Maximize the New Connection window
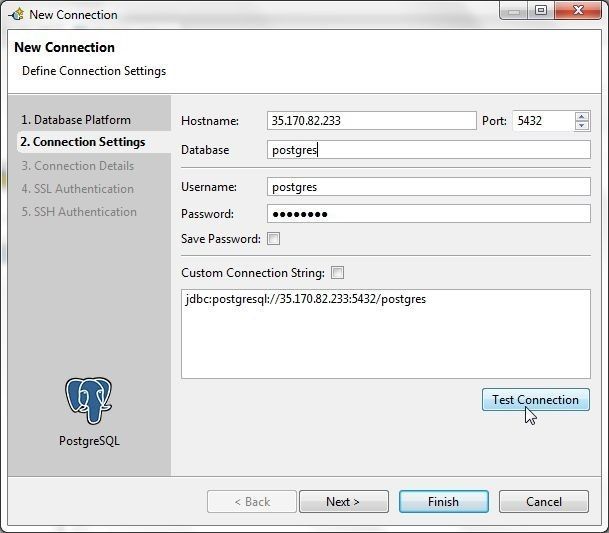The height and width of the screenshot is (533, 609). [541, 10]
